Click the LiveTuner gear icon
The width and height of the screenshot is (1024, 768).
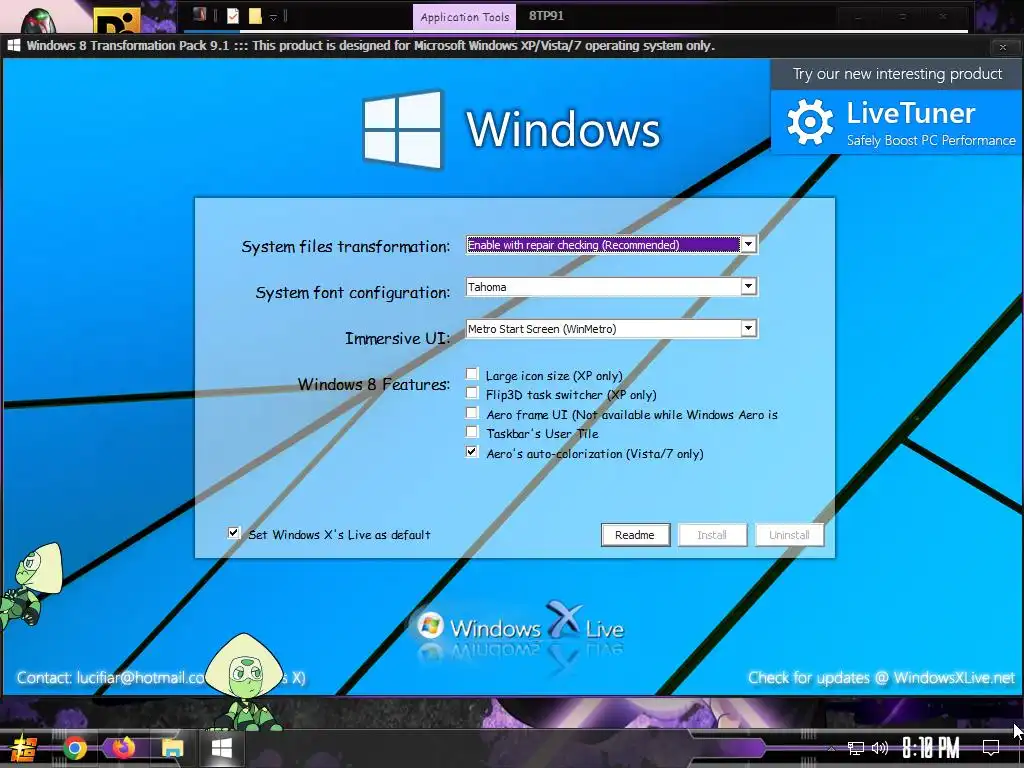click(810, 122)
